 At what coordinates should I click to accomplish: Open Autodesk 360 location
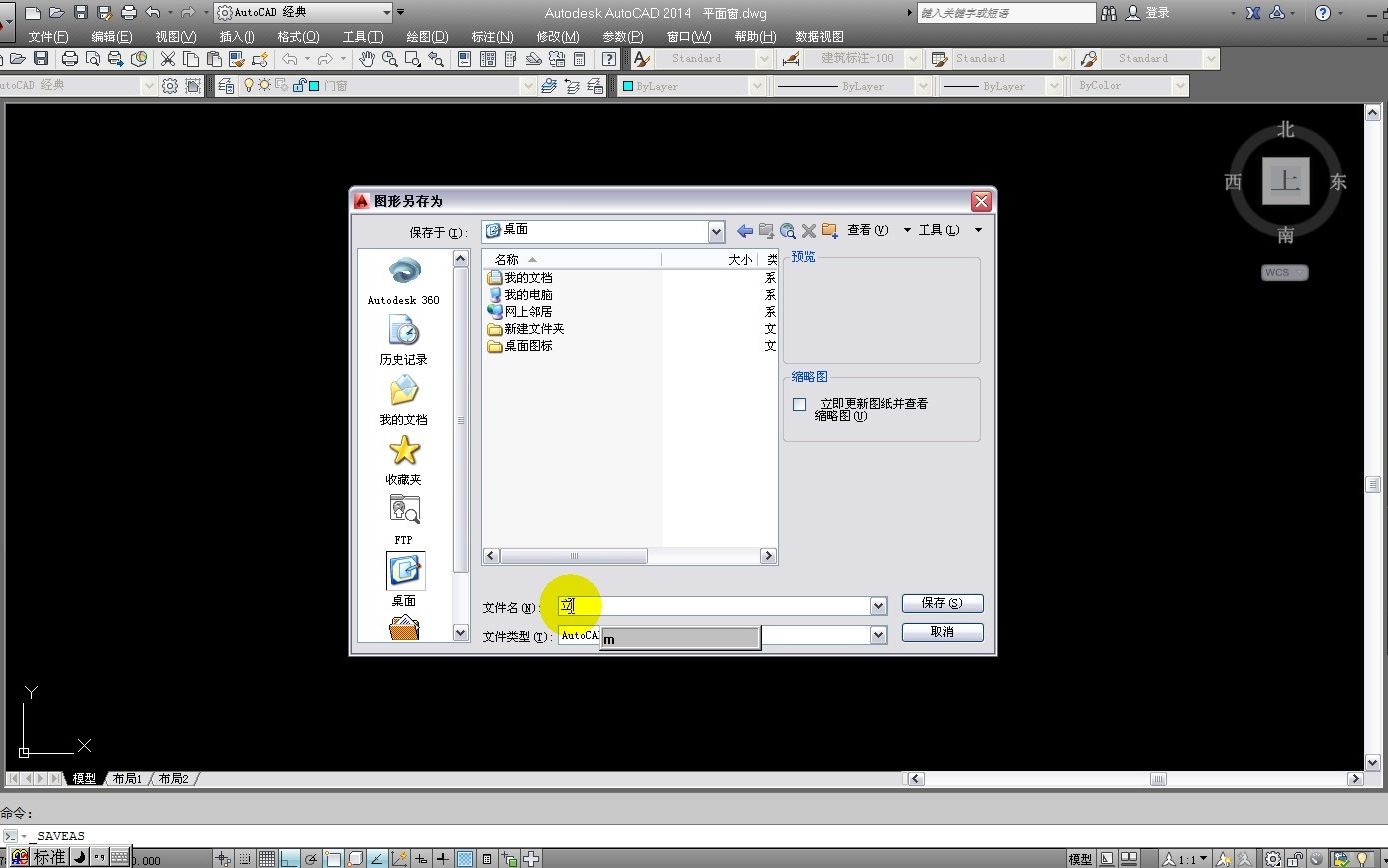404,281
